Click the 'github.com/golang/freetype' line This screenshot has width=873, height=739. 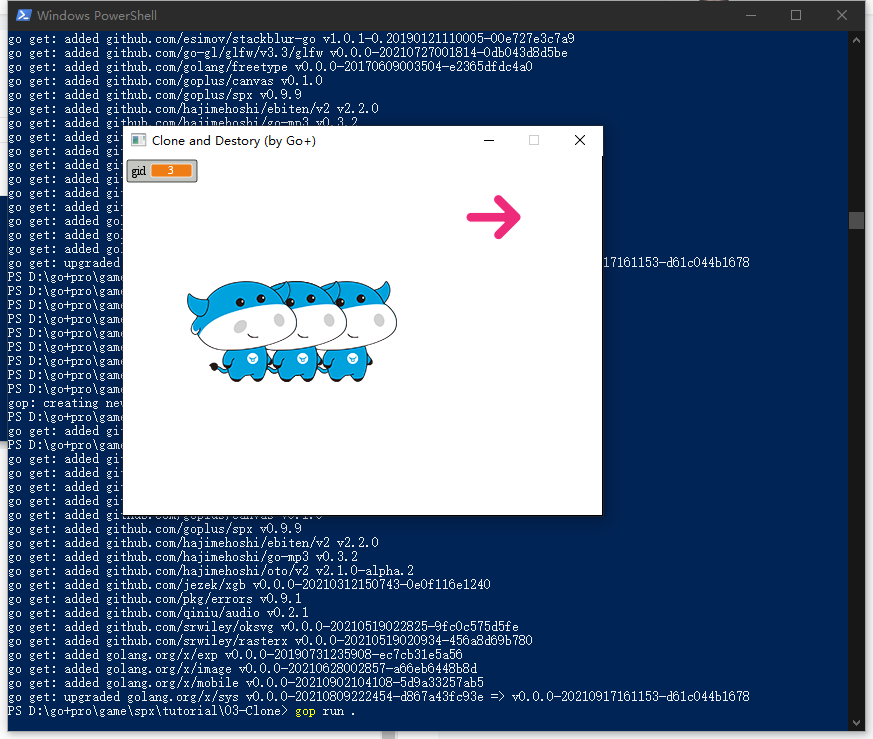pos(270,67)
